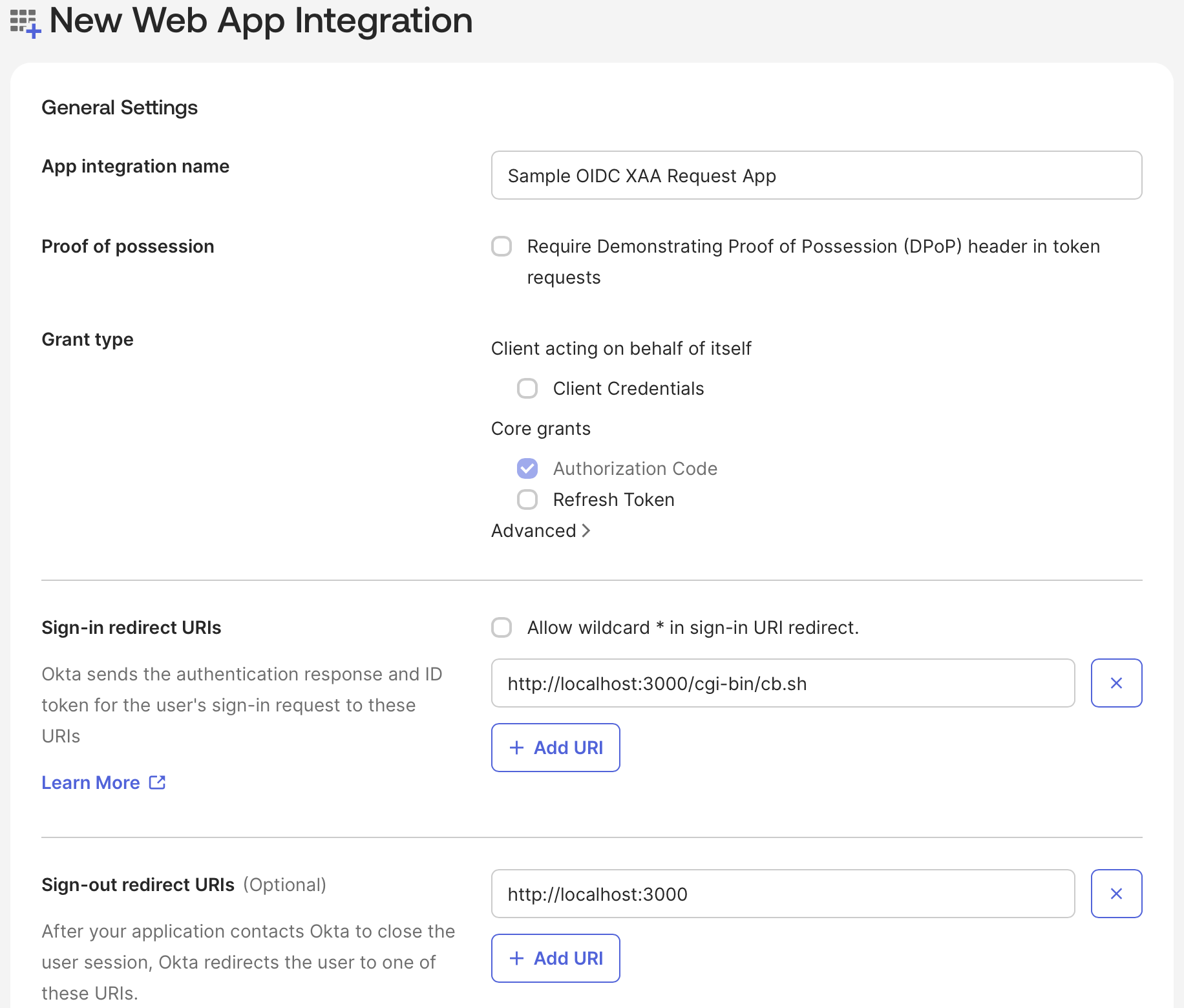Click the sign-in redirect URI cgi-bin/cb.sh field

tap(783, 683)
